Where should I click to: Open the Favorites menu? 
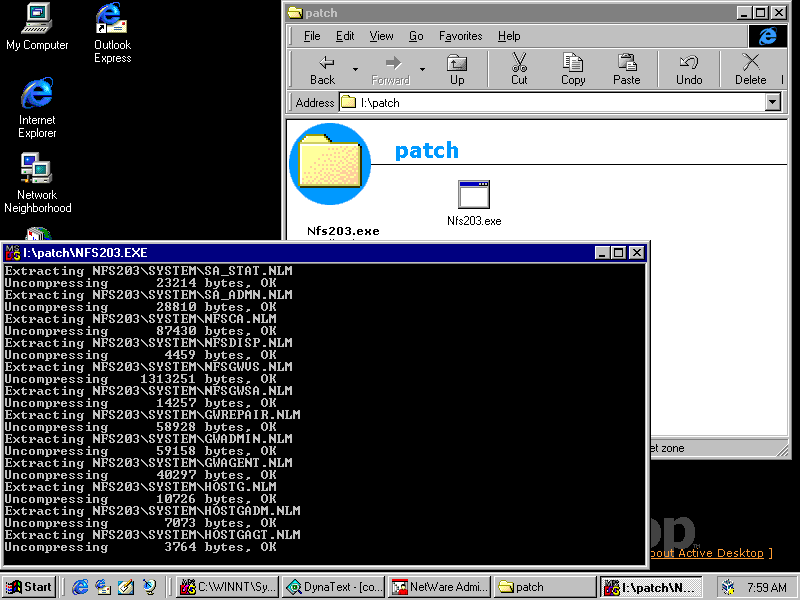click(460, 36)
